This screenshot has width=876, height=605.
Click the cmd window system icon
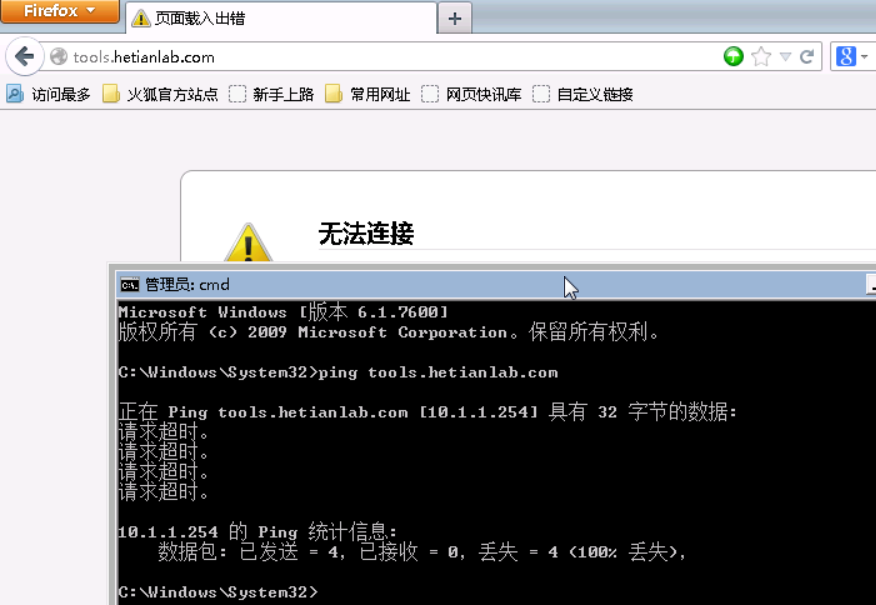(130, 285)
